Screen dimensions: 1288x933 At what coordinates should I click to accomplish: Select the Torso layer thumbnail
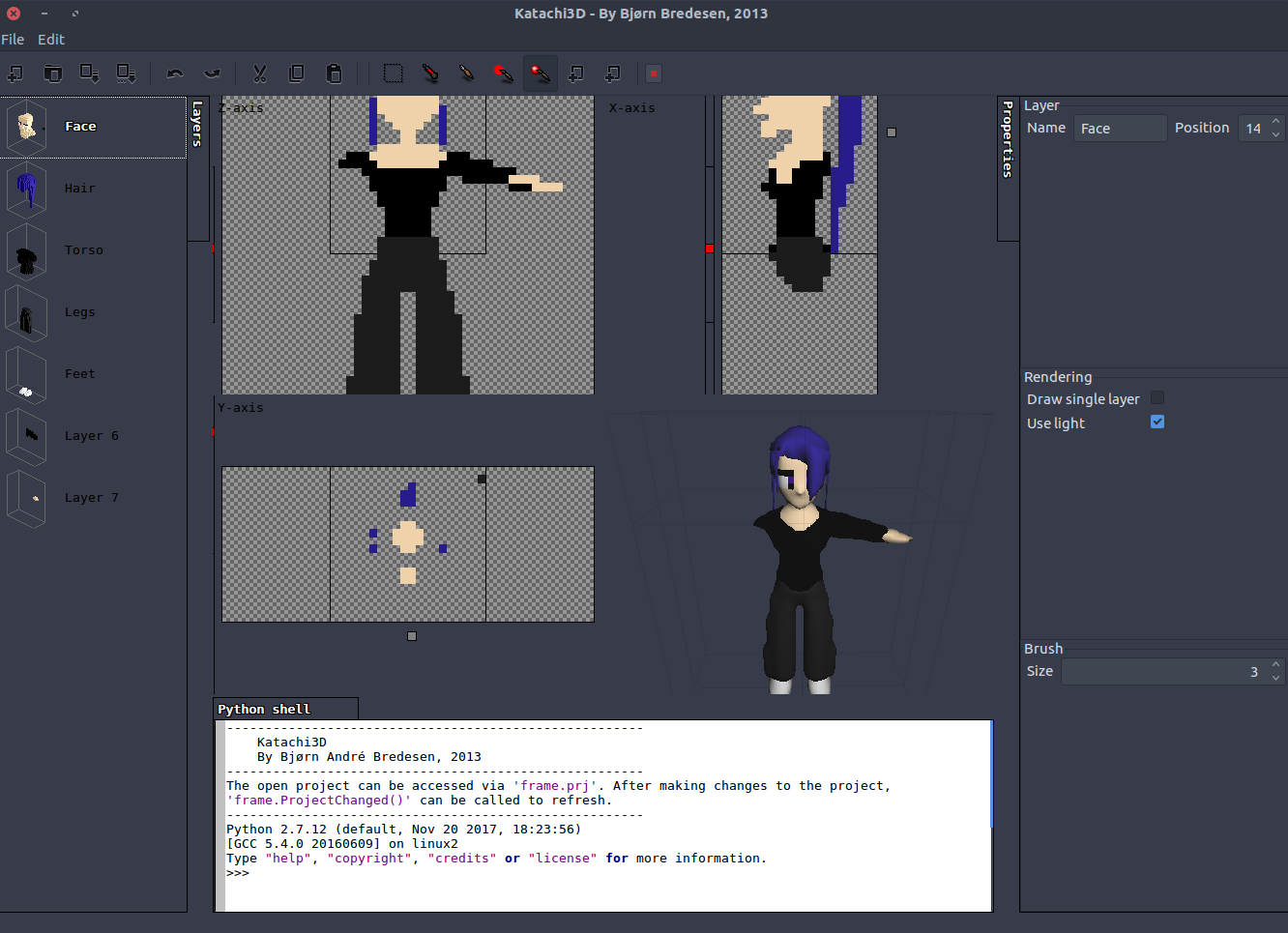click(x=27, y=250)
